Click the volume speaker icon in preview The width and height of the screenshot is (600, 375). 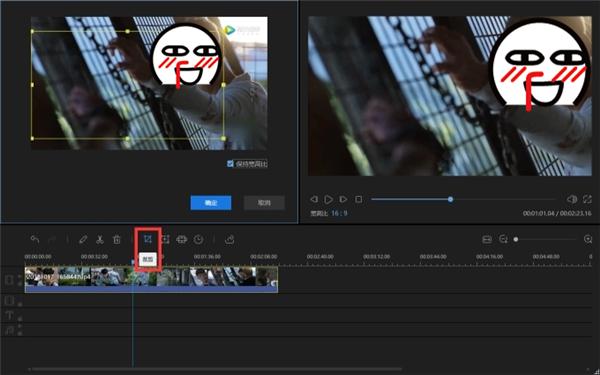click(x=572, y=199)
